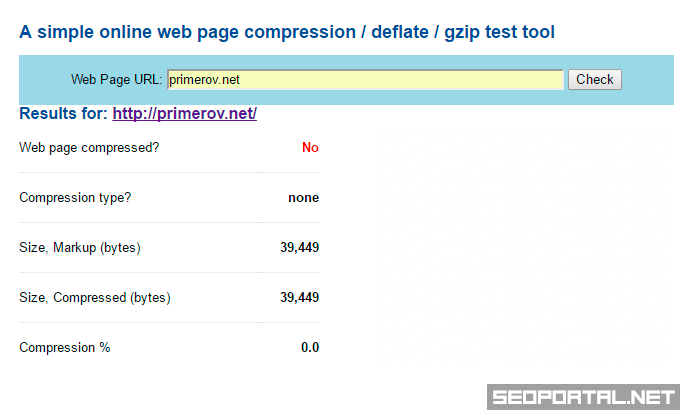Click the Web Page URL input field

tap(365, 79)
